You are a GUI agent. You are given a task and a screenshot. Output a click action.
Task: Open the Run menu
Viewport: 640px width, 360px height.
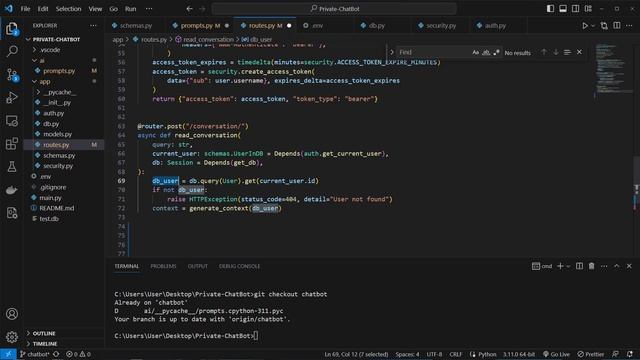tap(130, 9)
